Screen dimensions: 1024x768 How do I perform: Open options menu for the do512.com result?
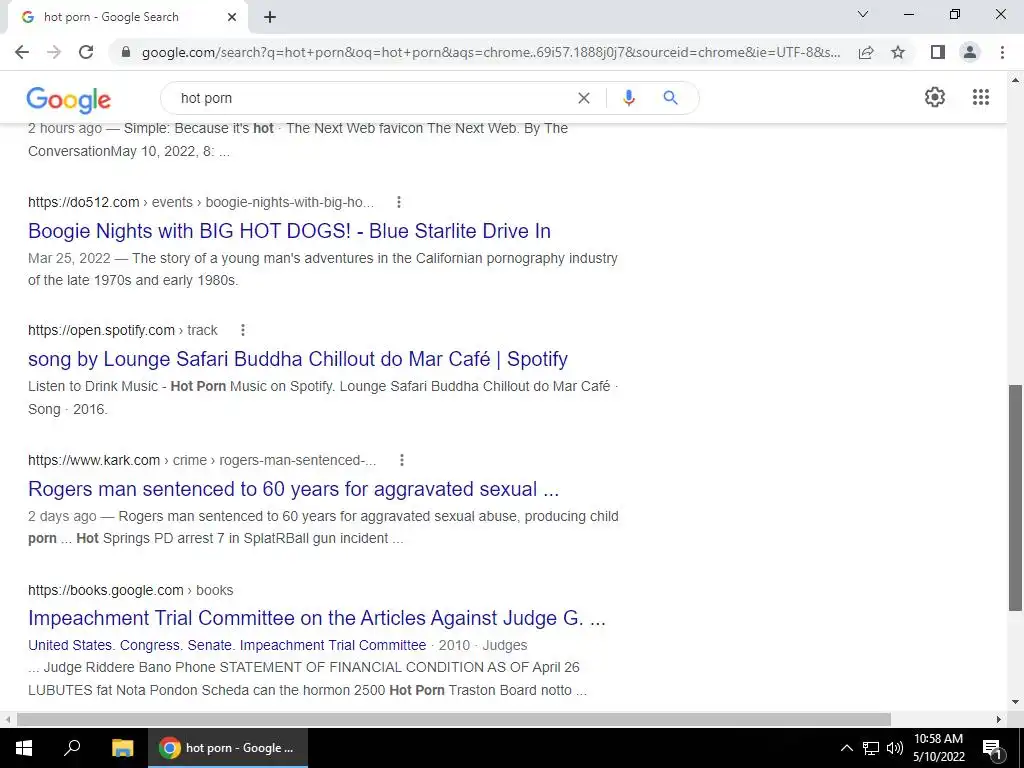[399, 202]
